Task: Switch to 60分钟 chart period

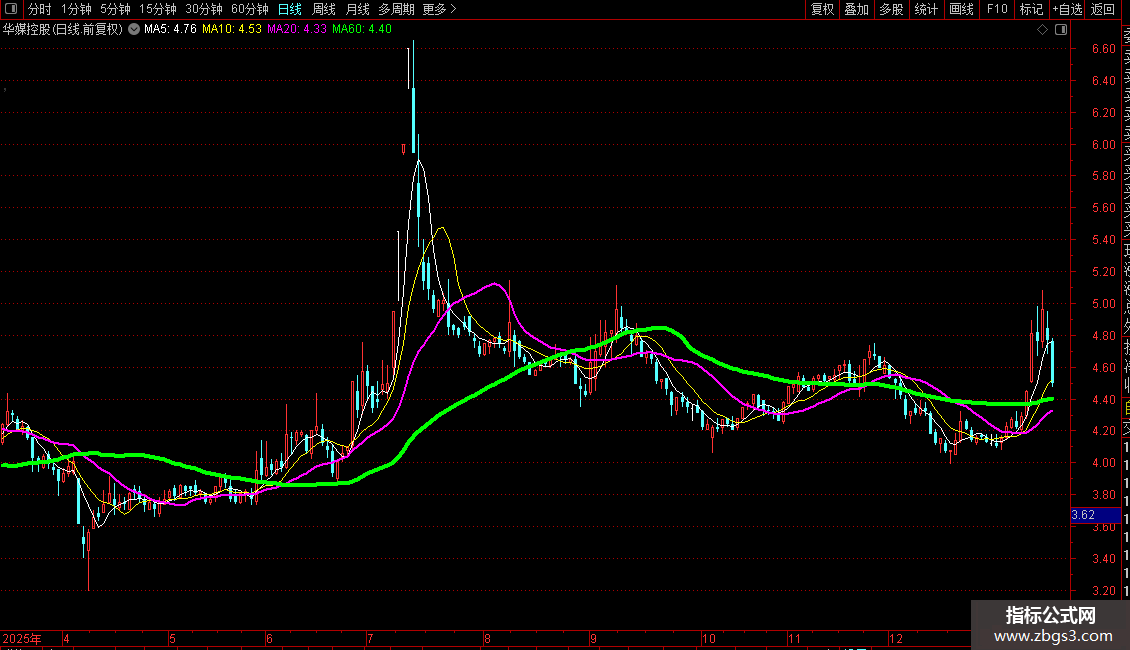Action: pos(250,9)
